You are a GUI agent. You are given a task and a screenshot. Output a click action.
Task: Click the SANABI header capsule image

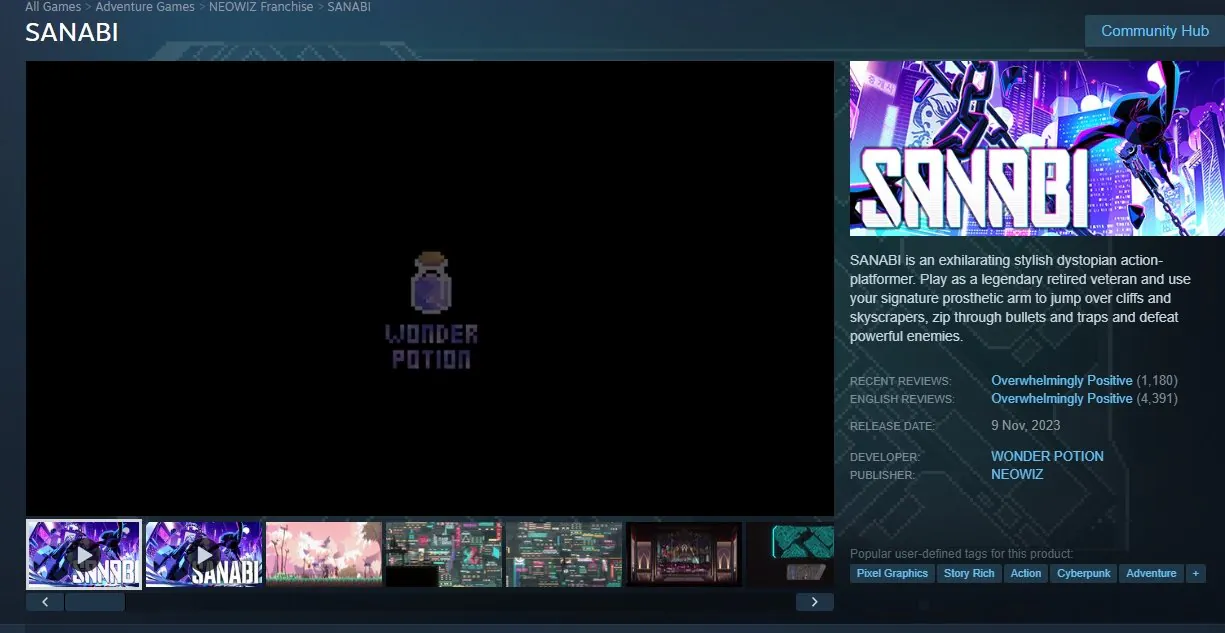[x=1037, y=148]
